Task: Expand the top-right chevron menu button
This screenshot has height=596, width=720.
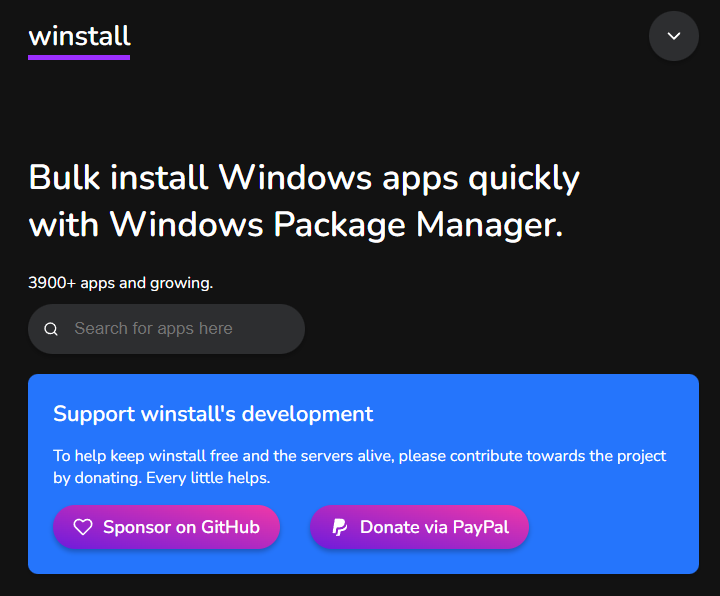Action: coord(673,36)
